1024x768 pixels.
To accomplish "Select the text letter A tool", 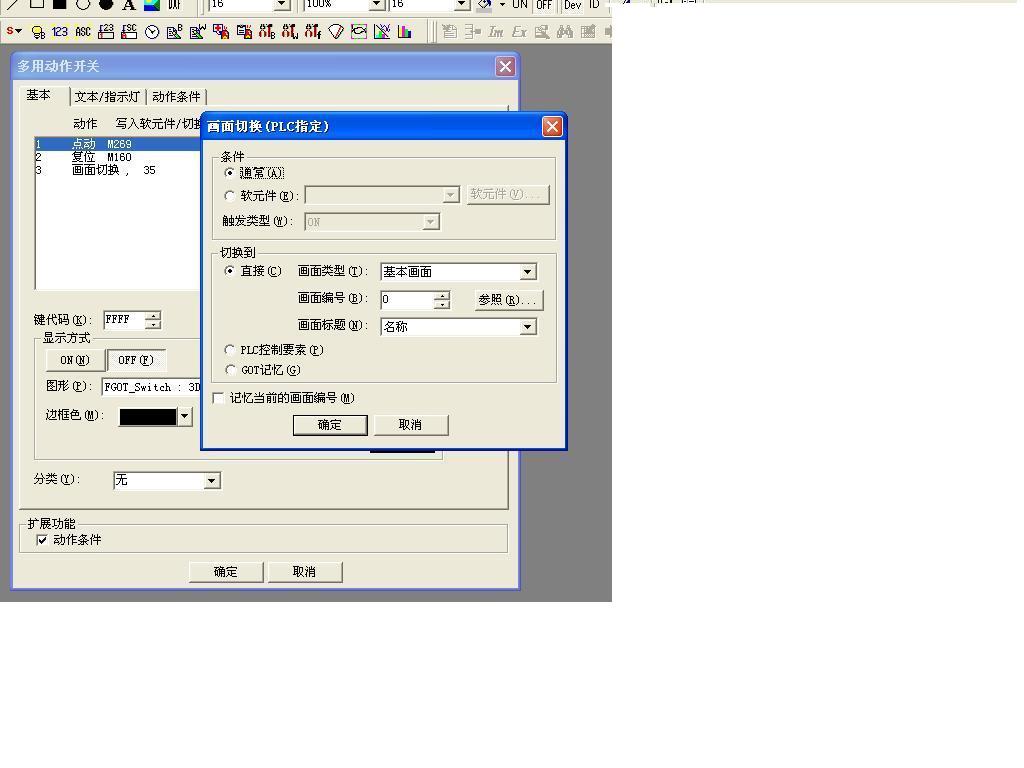I will point(129,5).
